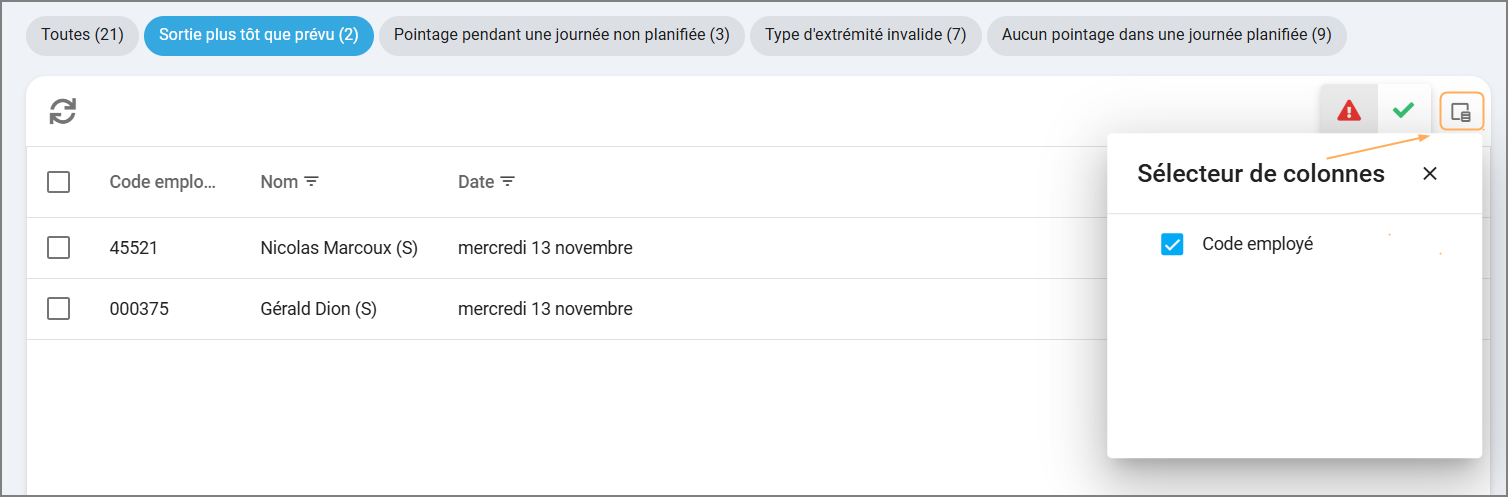Switch to the Toutes (21) tab
1508x497 pixels.
click(x=82, y=35)
